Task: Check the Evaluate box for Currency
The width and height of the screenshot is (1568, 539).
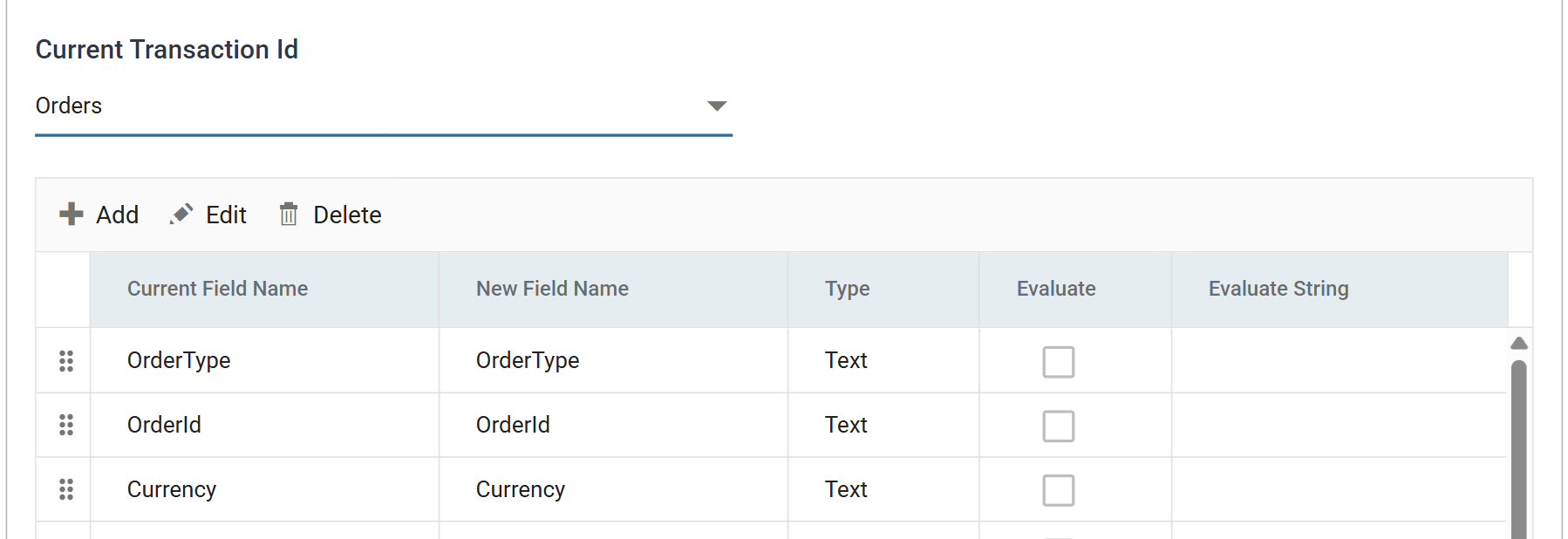Action: tap(1058, 490)
